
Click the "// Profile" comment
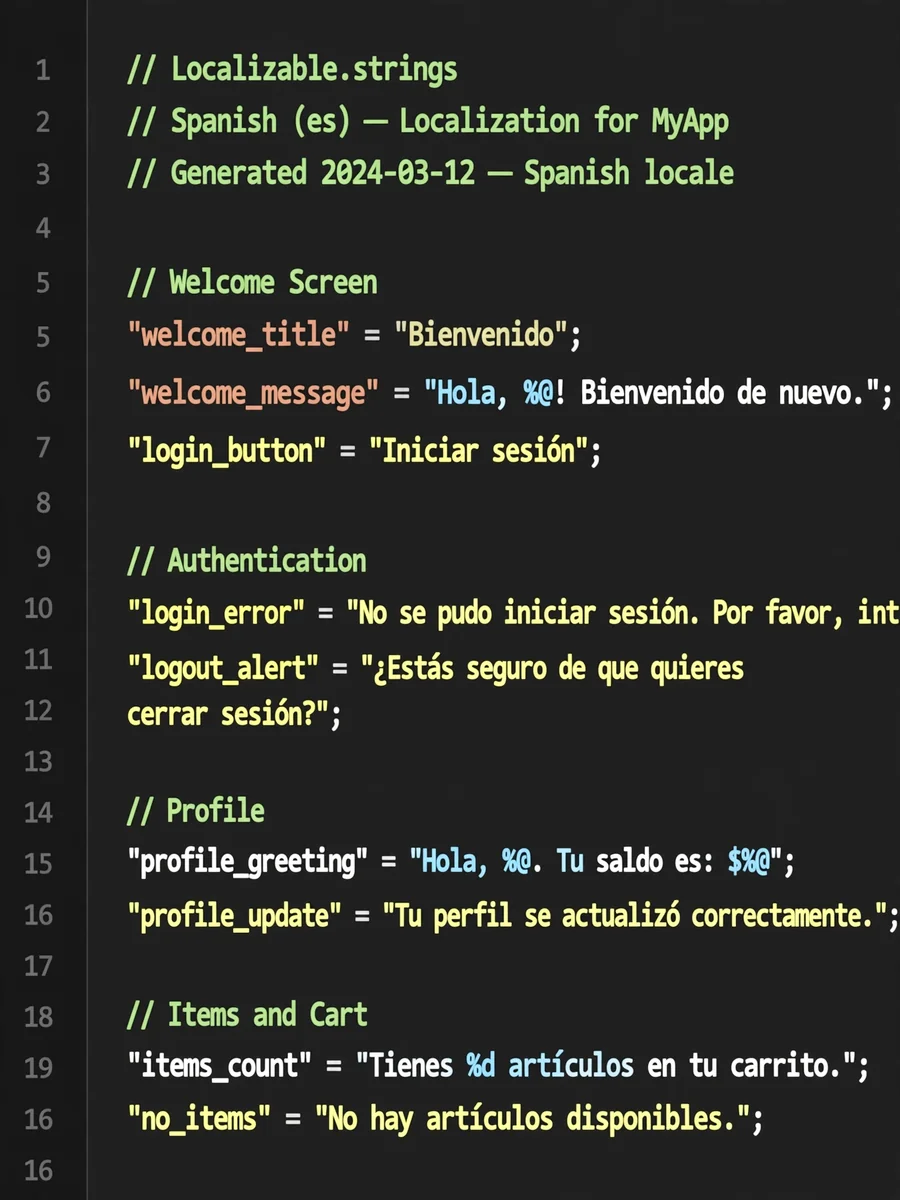[197, 810]
